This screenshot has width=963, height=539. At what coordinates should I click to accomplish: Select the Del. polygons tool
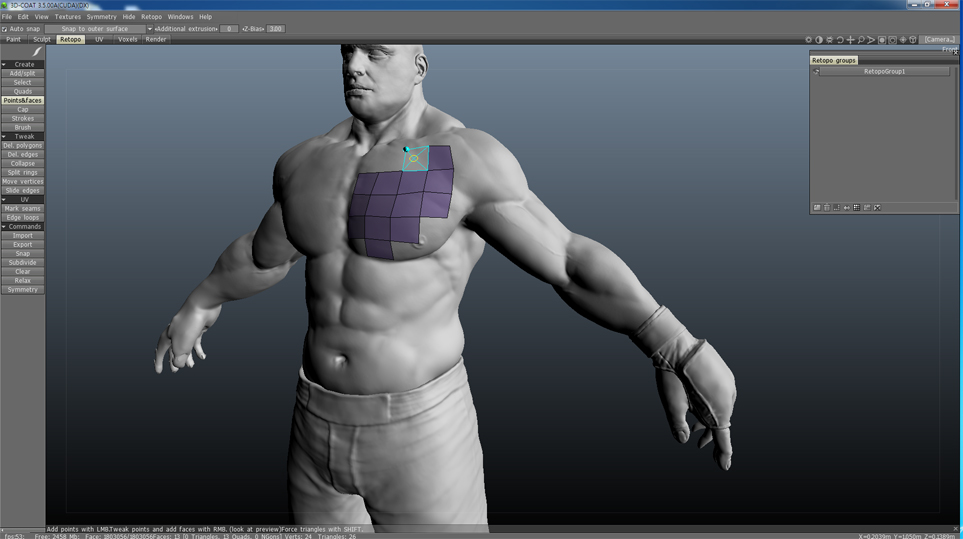(23, 145)
